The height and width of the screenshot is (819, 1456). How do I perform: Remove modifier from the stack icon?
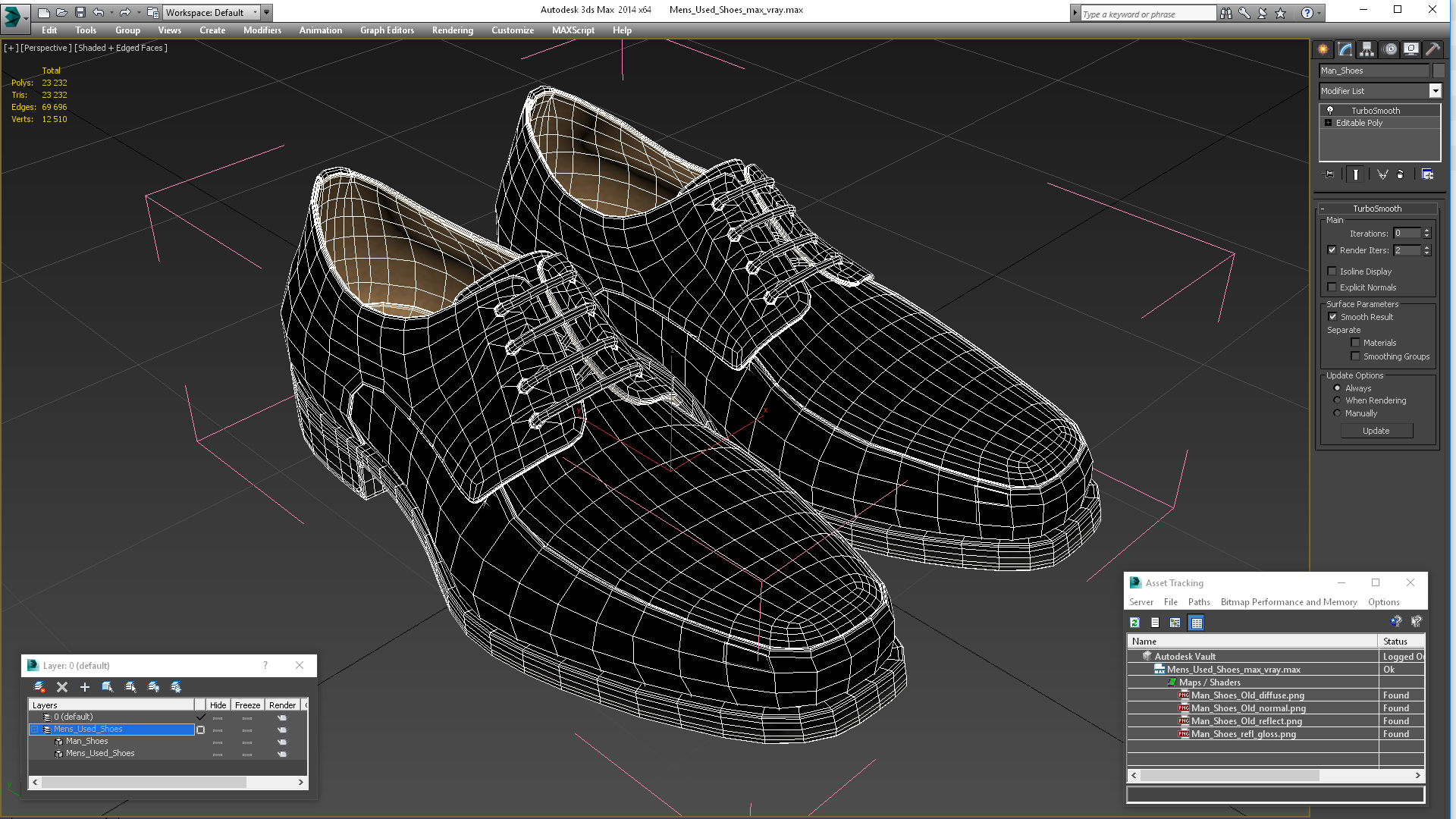click(1401, 174)
